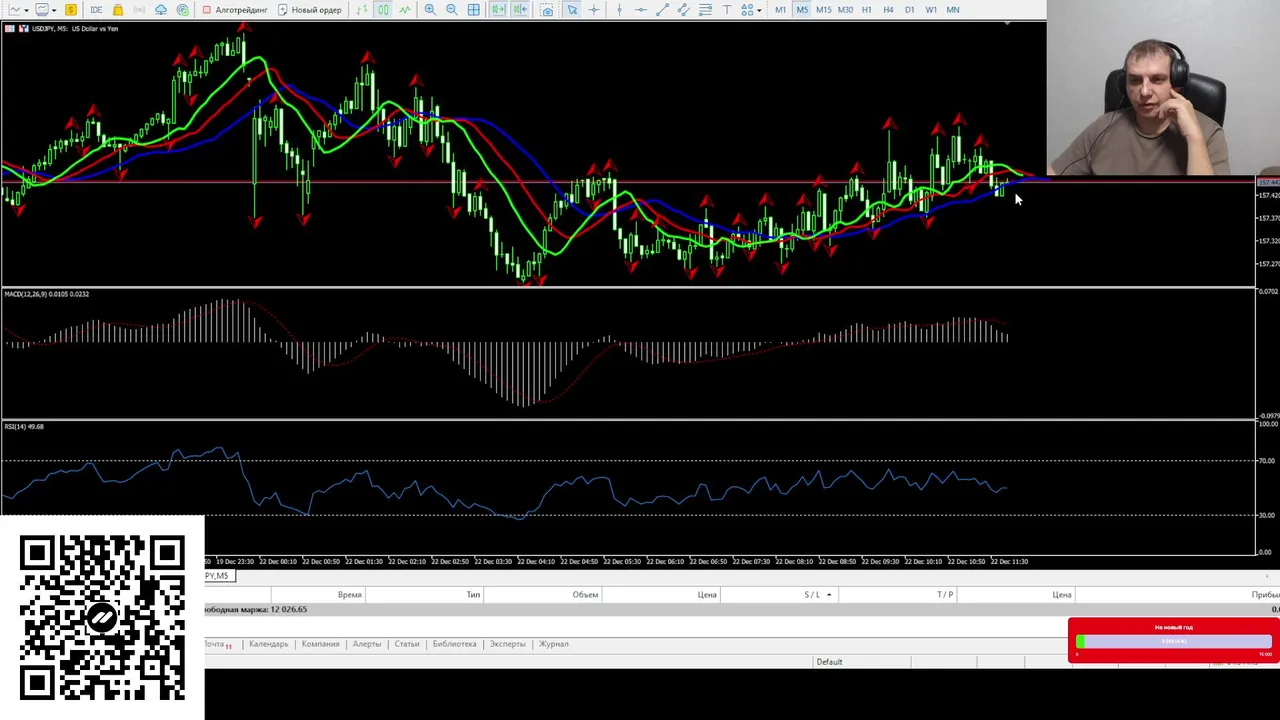The width and height of the screenshot is (1280, 720).
Task: Expand the shapes dropdown arrow
Action: click(759, 10)
